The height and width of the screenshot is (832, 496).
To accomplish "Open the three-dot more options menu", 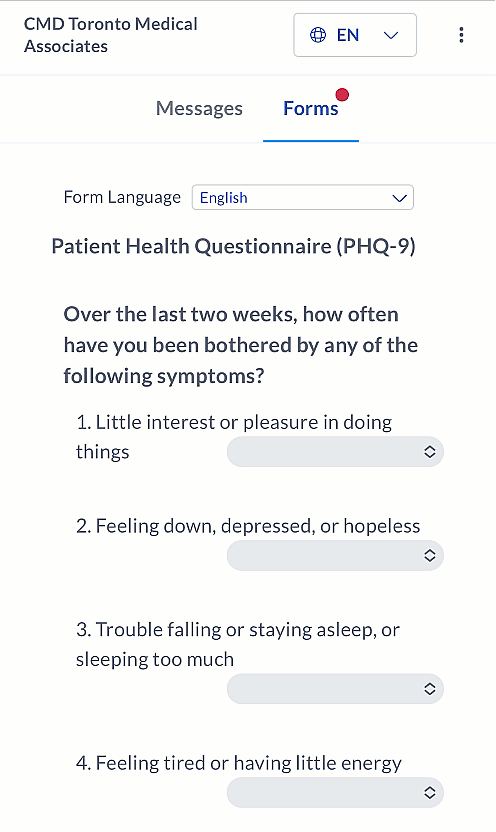I will pyautogui.click(x=461, y=35).
